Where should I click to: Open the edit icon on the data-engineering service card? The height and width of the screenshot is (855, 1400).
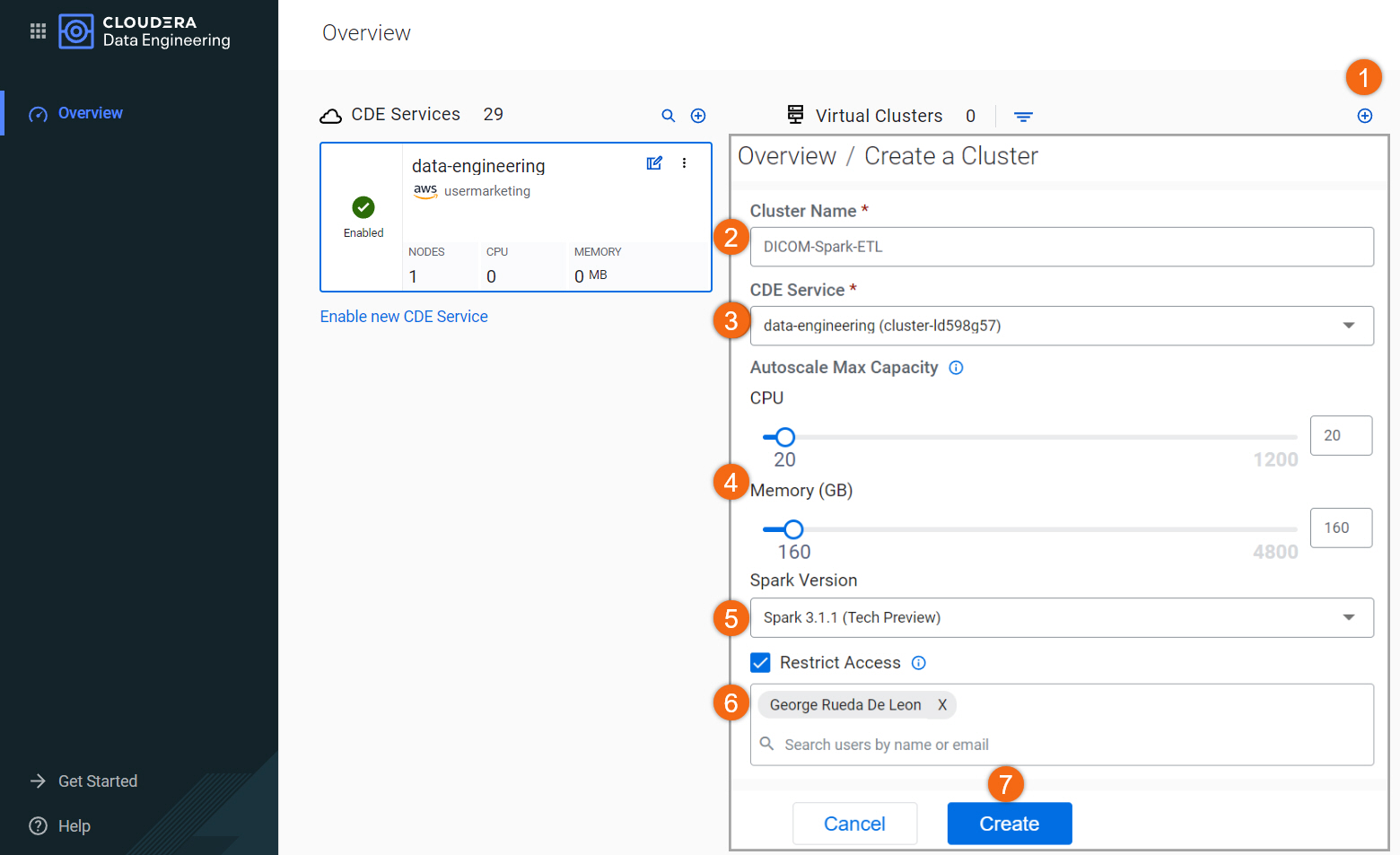[x=654, y=162]
